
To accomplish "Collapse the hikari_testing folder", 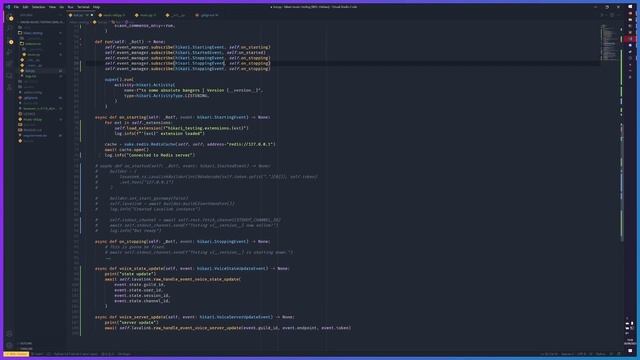I will 33,33.
